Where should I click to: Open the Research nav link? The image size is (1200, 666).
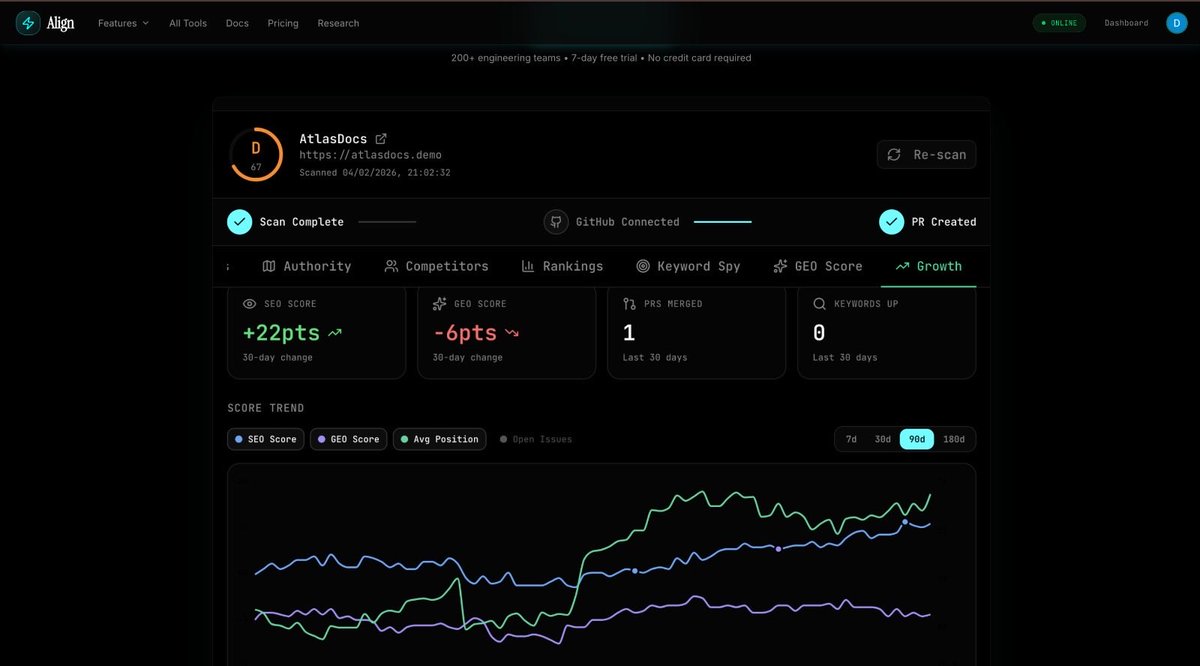[x=338, y=23]
